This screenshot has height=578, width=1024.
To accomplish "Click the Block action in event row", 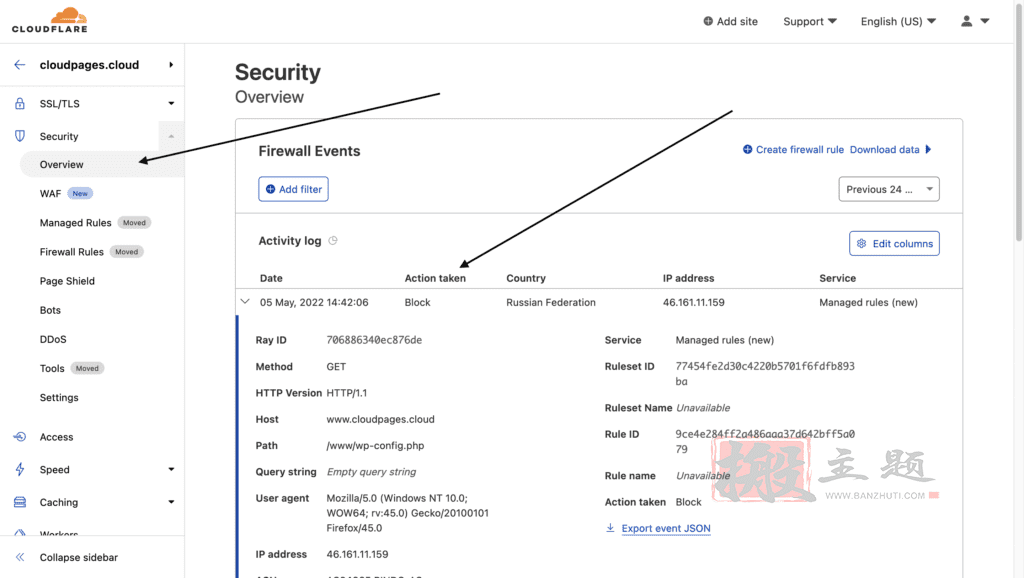I will pyautogui.click(x=417, y=302).
